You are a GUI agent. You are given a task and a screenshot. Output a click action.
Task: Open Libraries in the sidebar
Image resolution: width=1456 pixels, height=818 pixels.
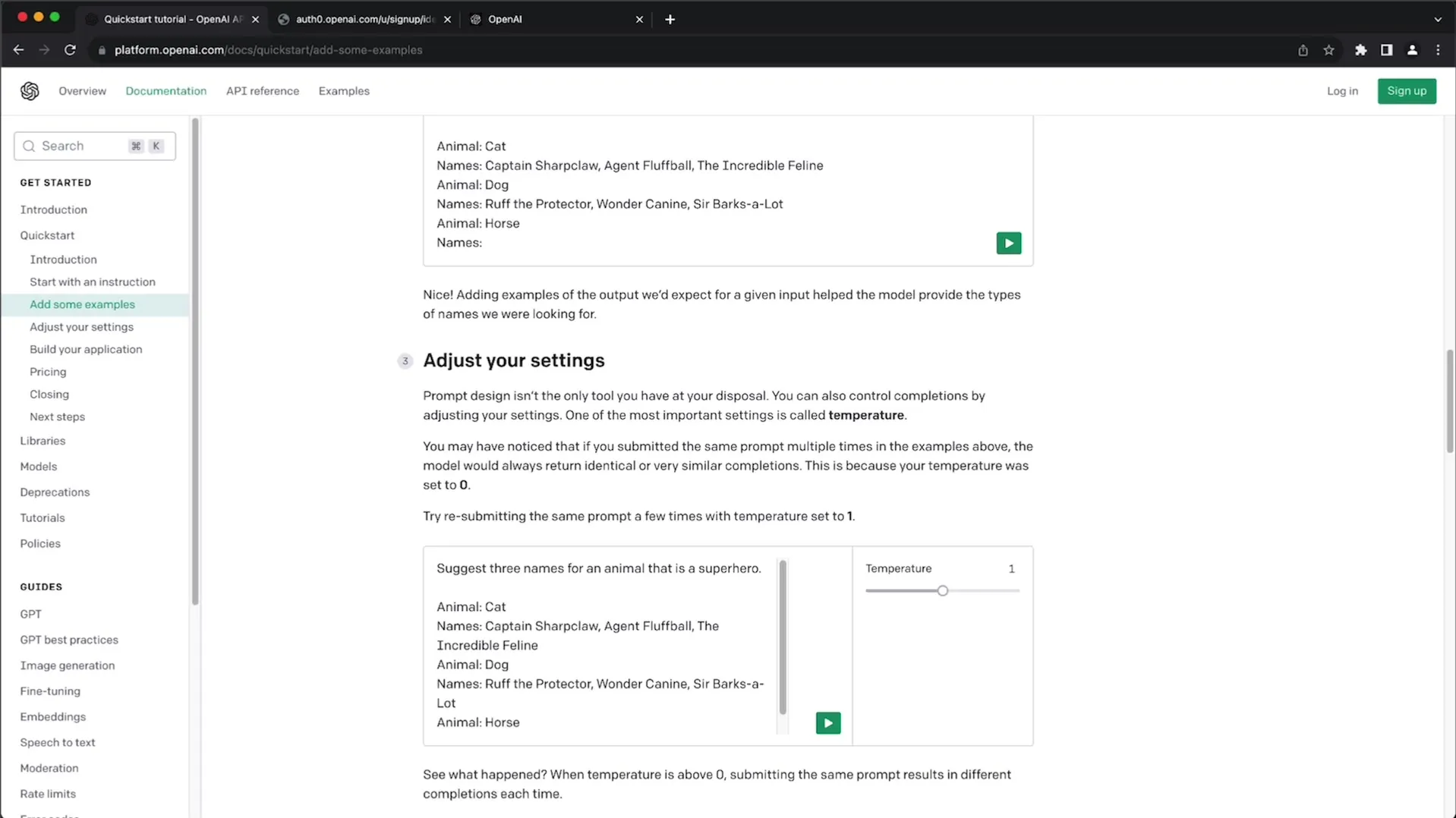point(43,441)
